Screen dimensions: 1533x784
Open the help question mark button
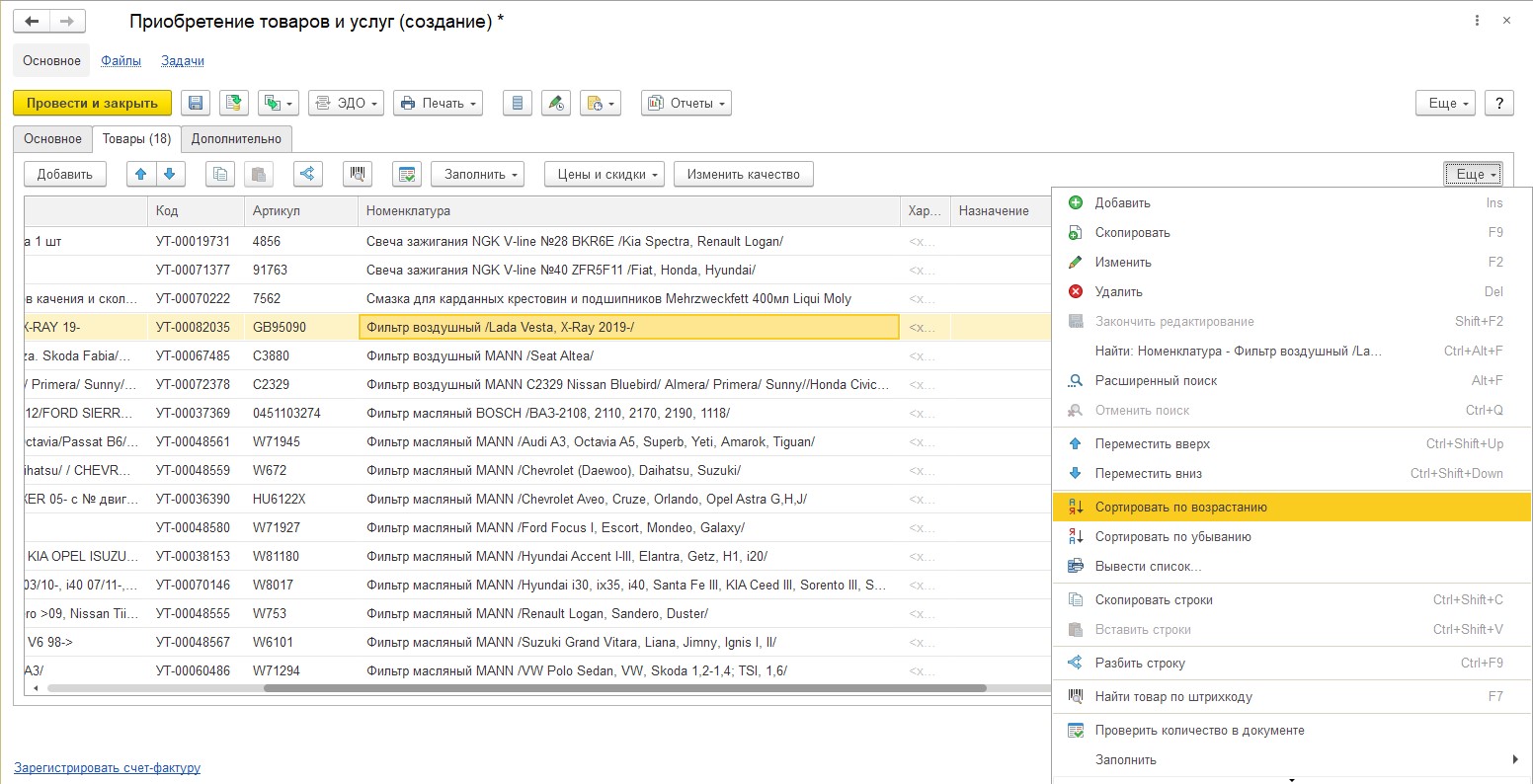point(1498,104)
